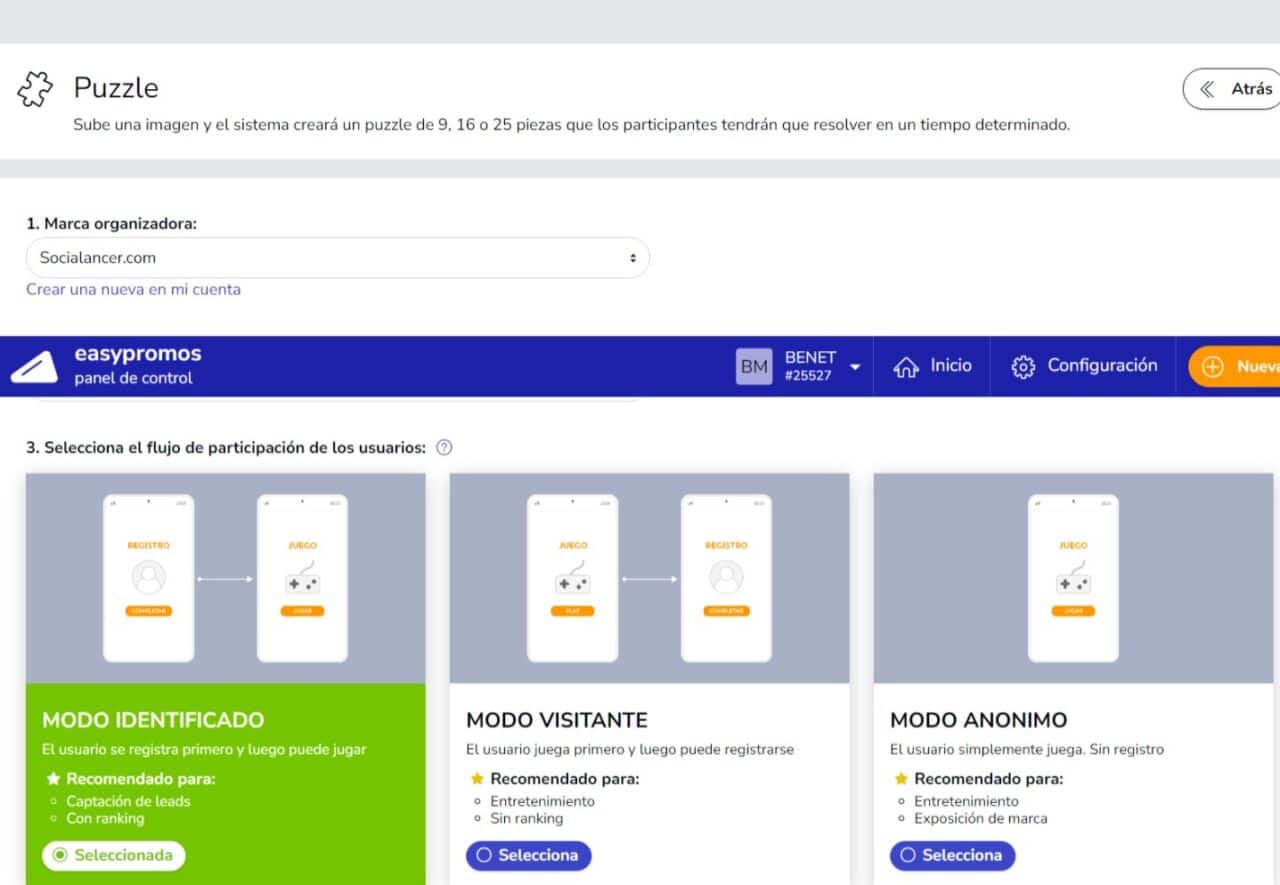
Task: Click the 'Exposición de marca' text
Action: tap(981, 818)
